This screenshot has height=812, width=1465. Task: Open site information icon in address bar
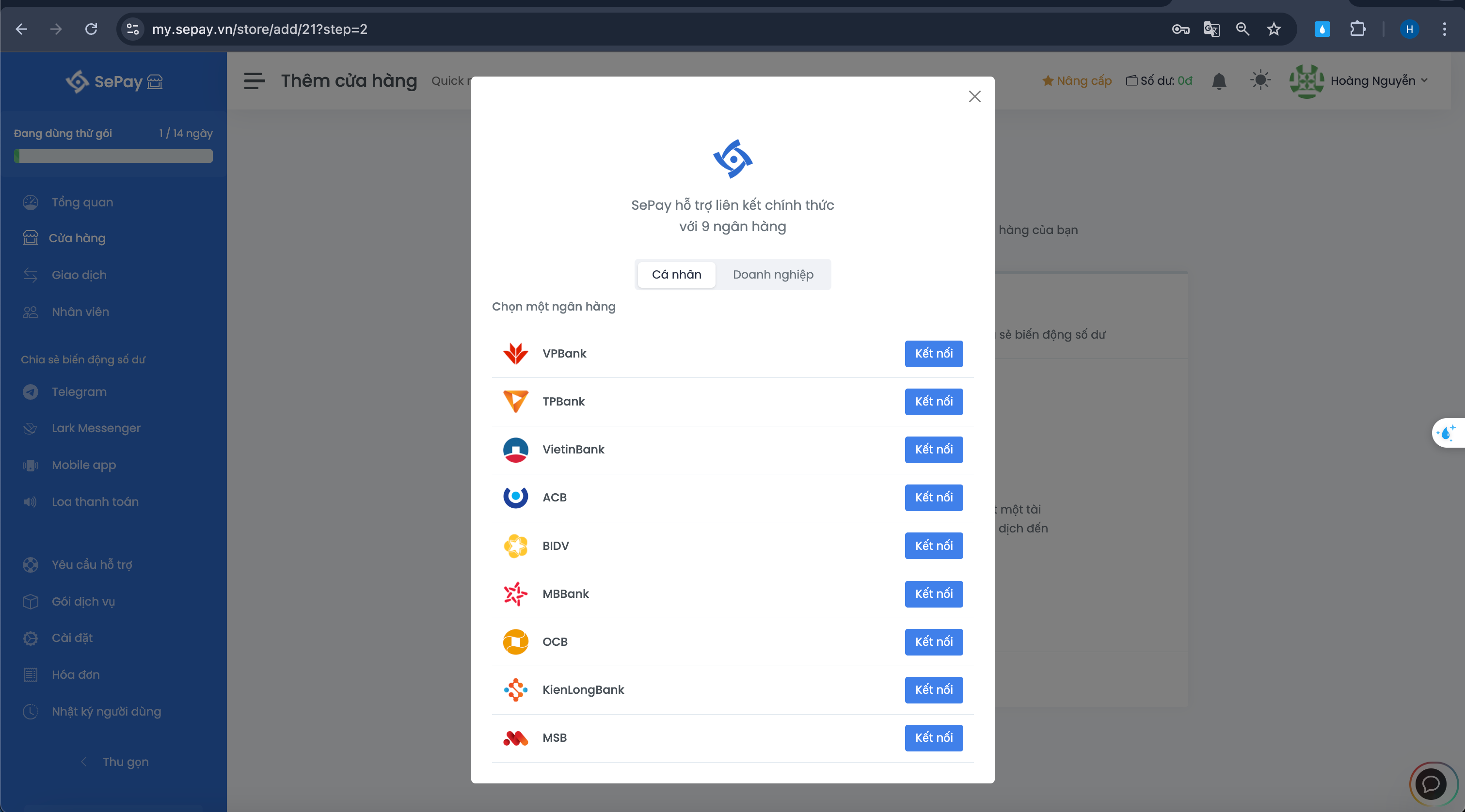point(132,29)
